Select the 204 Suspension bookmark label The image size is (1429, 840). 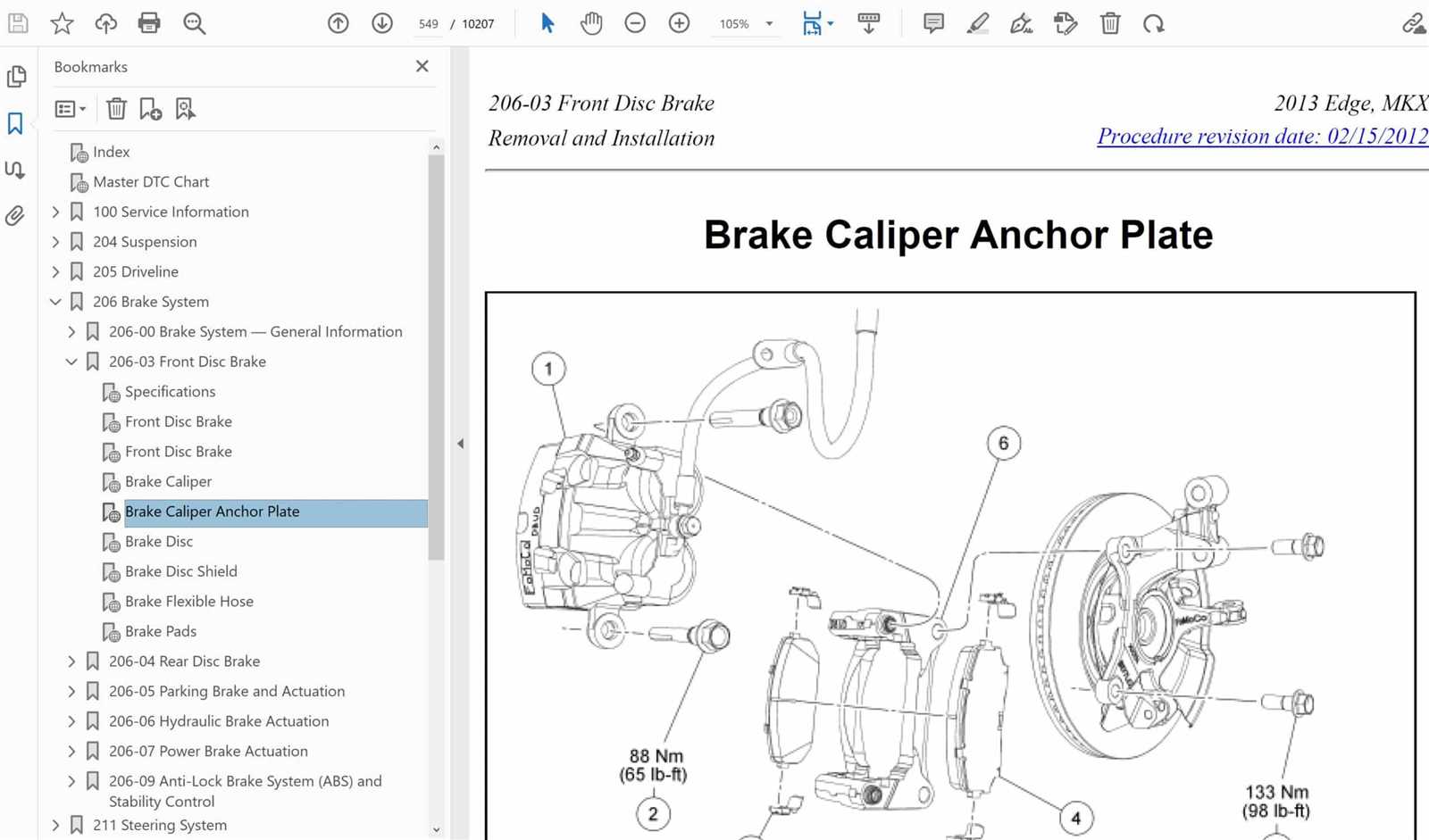(x=145, y=242)
